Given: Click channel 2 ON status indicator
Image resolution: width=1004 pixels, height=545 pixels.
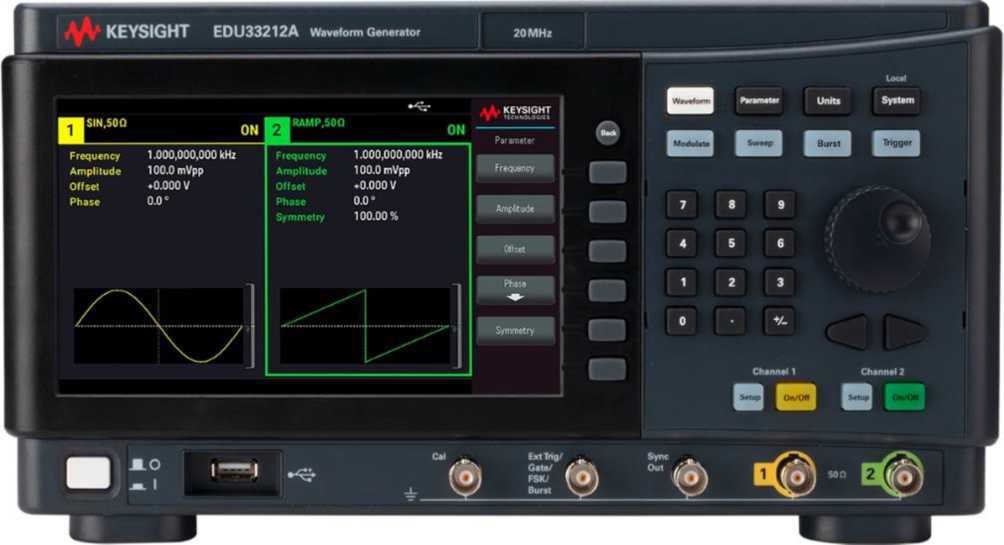Looking at the screenshot, I should point(457,130).
